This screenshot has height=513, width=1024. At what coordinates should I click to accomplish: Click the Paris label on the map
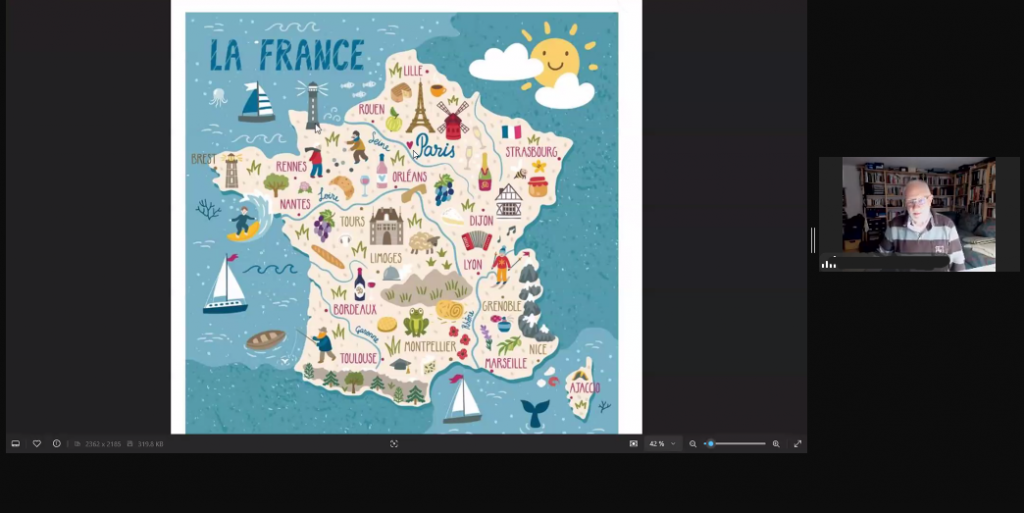tap(435, 150)
